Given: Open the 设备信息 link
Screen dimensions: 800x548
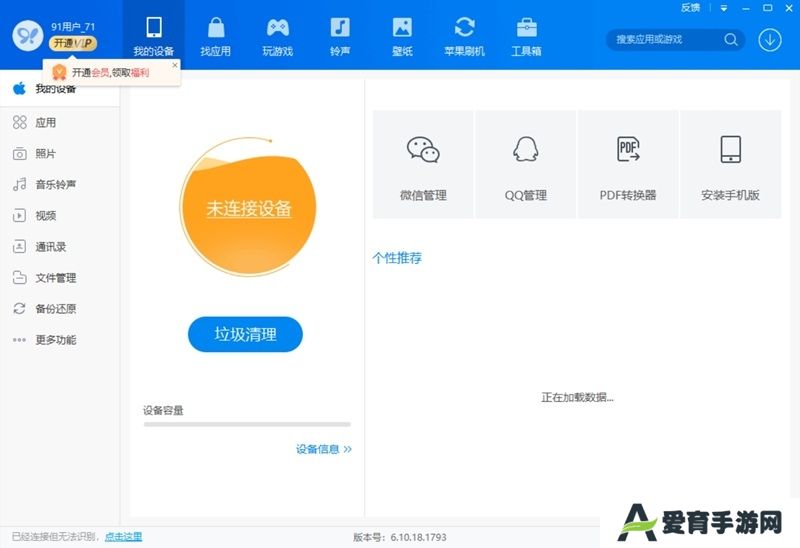Looking at the screenshot, I should point(324,449).
